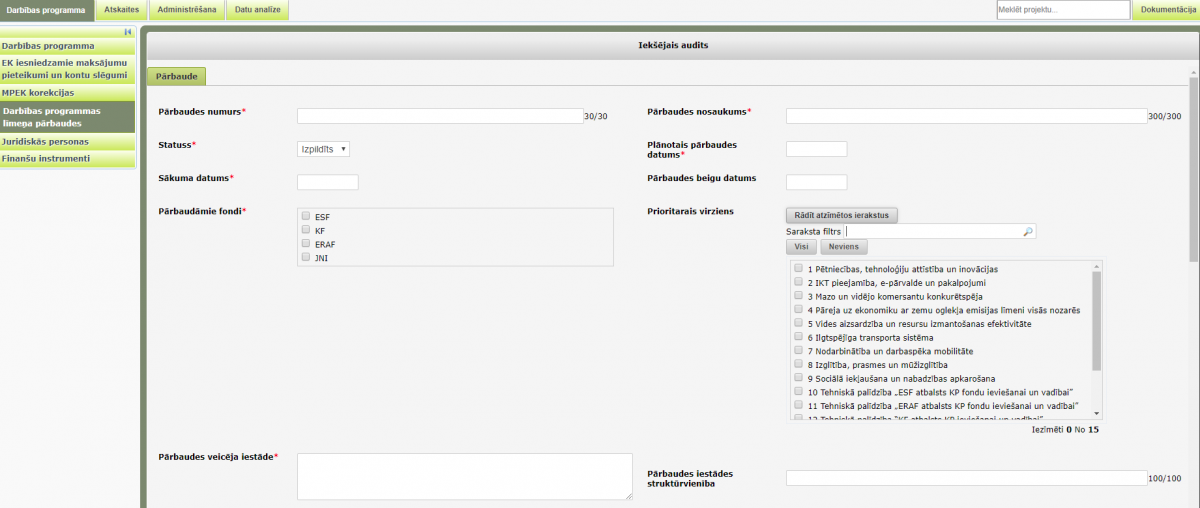Tick the ESF fund checkbox

[x=306, y=216]
